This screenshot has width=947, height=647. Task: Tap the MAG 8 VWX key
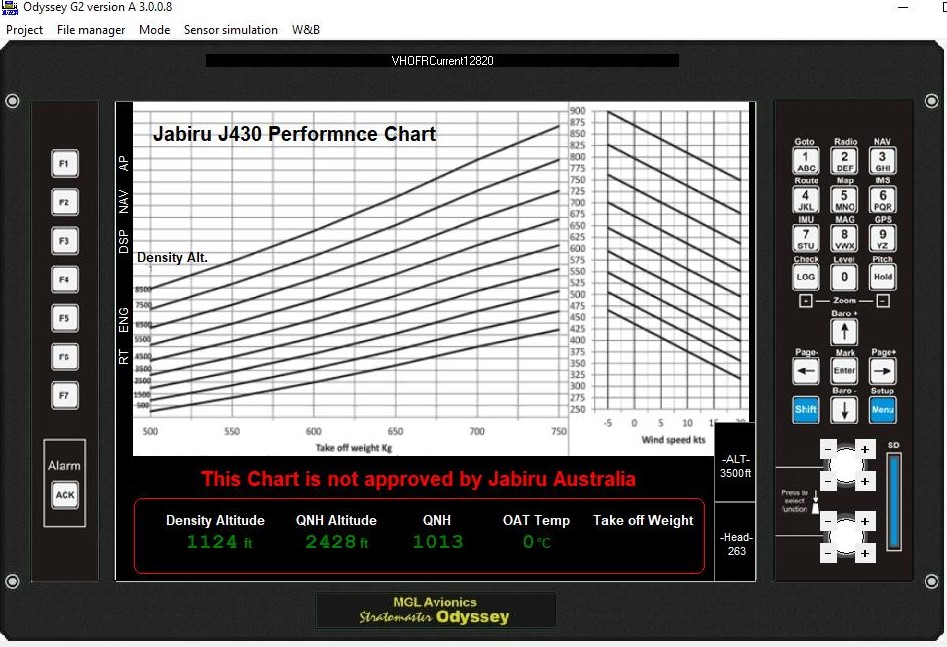tap(844, 238)
